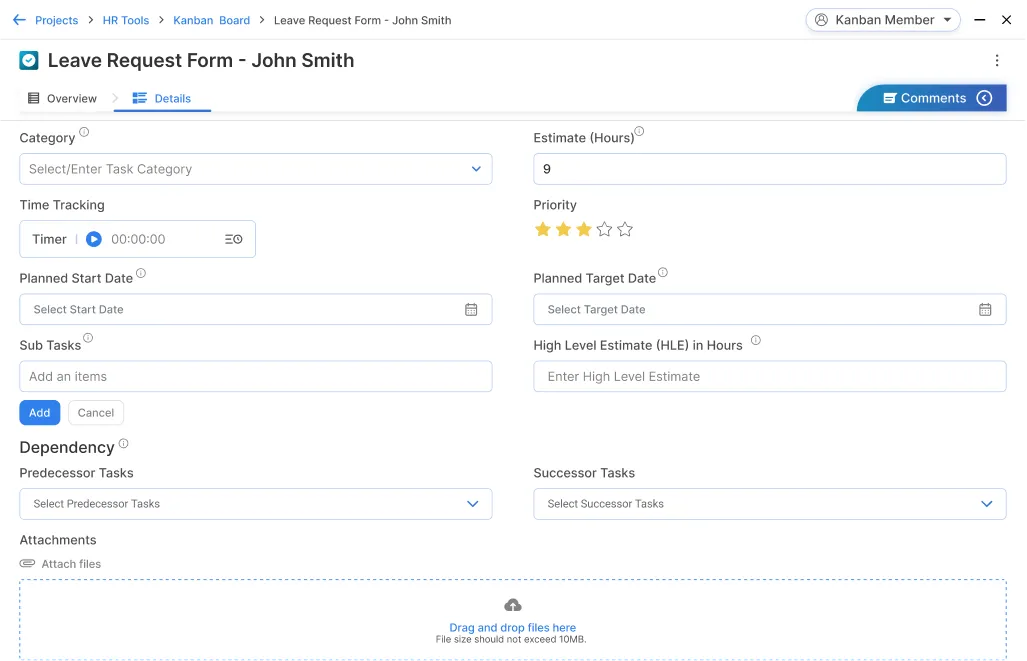The image size is (1027, 661).
Task: Click the upload cloud icon in attachments
Action: (x=512, y=605)
